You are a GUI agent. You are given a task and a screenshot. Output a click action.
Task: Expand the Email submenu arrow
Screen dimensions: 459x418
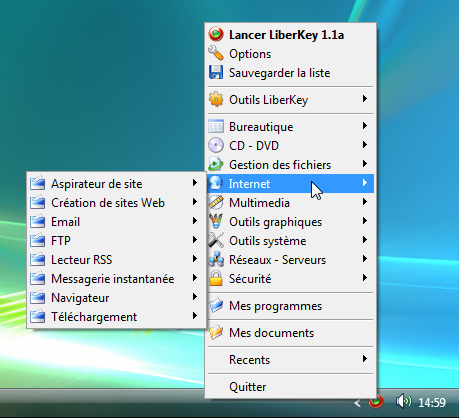pyautogui.click(x=195, y=221)
